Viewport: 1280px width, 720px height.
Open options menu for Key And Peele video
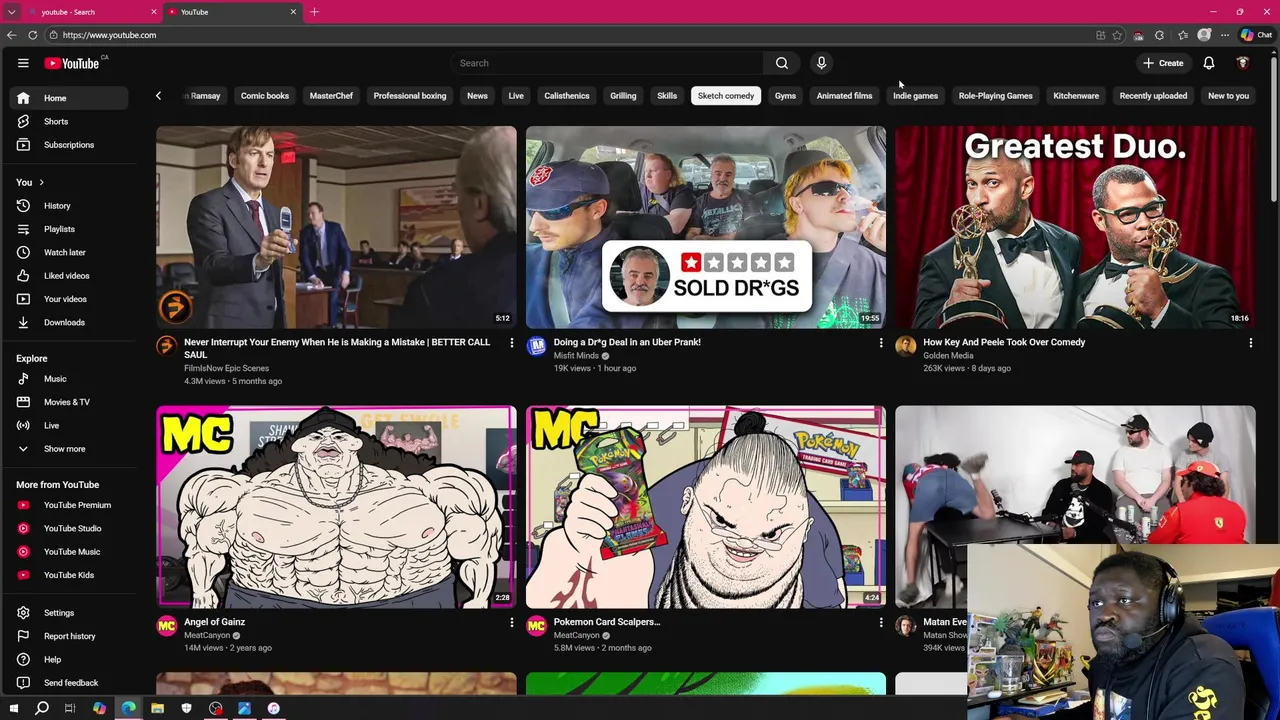click(1250, 343)
